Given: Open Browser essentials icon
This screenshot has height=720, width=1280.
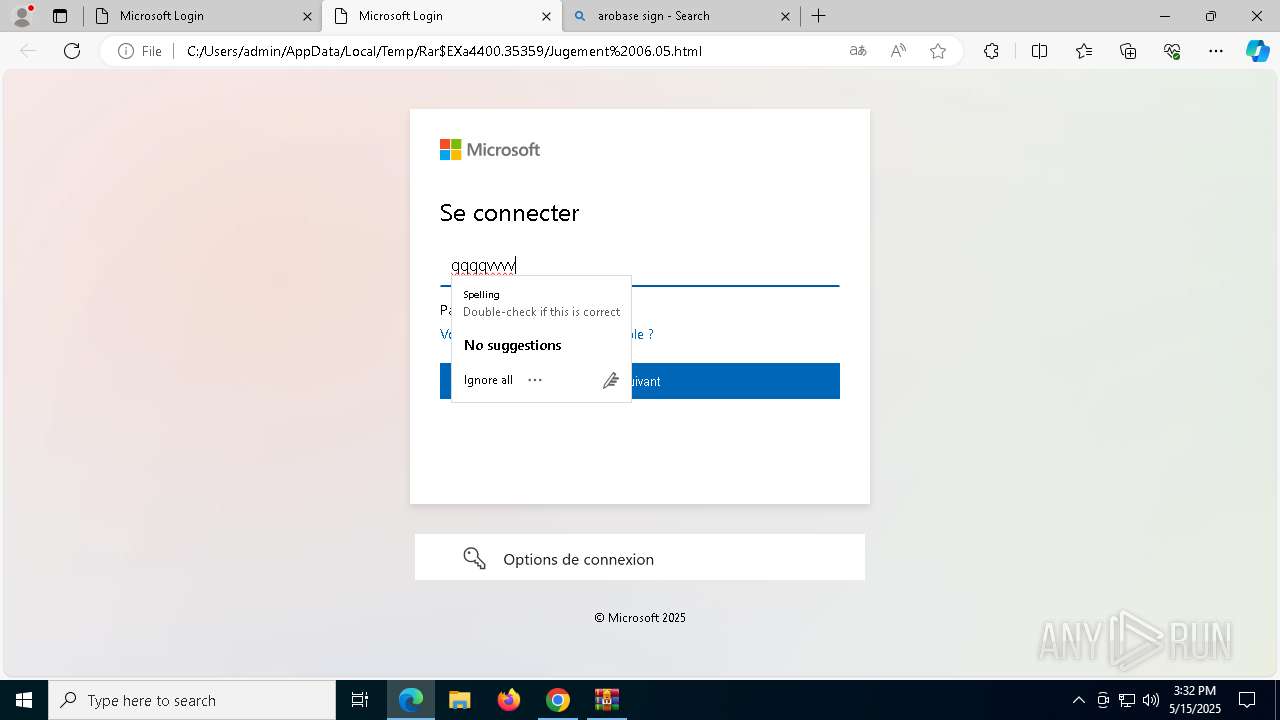Looking at the screenshot, I should [x=1172, y=51].
